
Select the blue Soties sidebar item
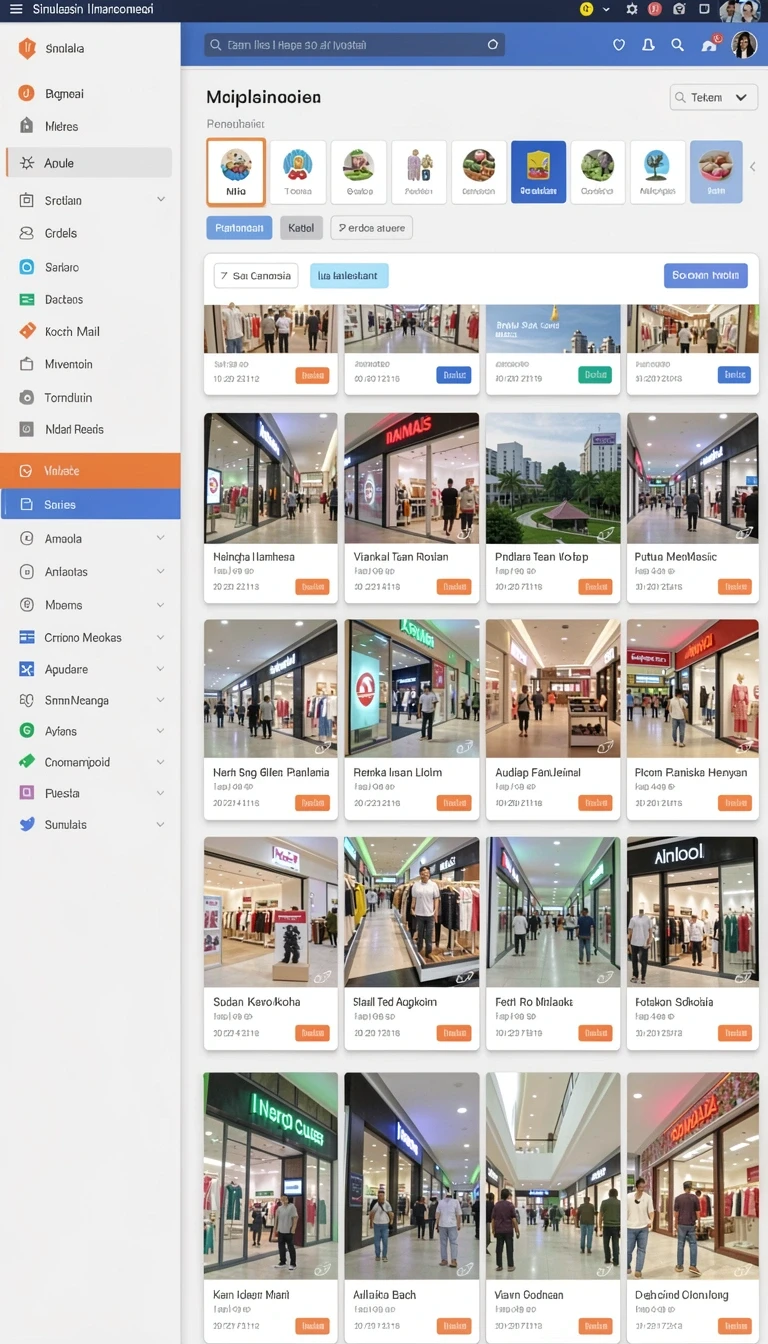pos(90,504)
